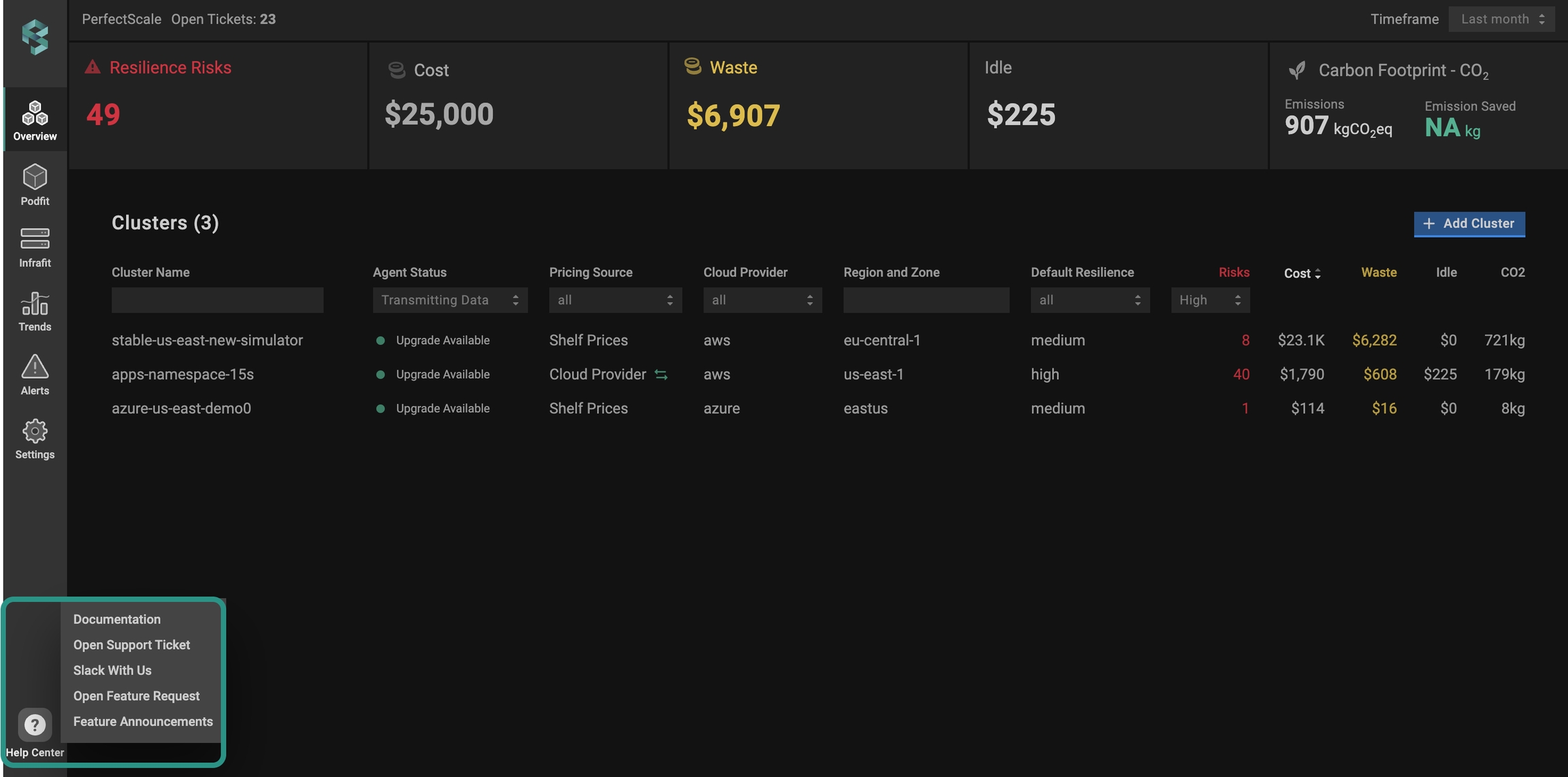This screenshot has width=1568, height=777.
Task: Click the Cluster Name filter field
Action: click(217, 300)
